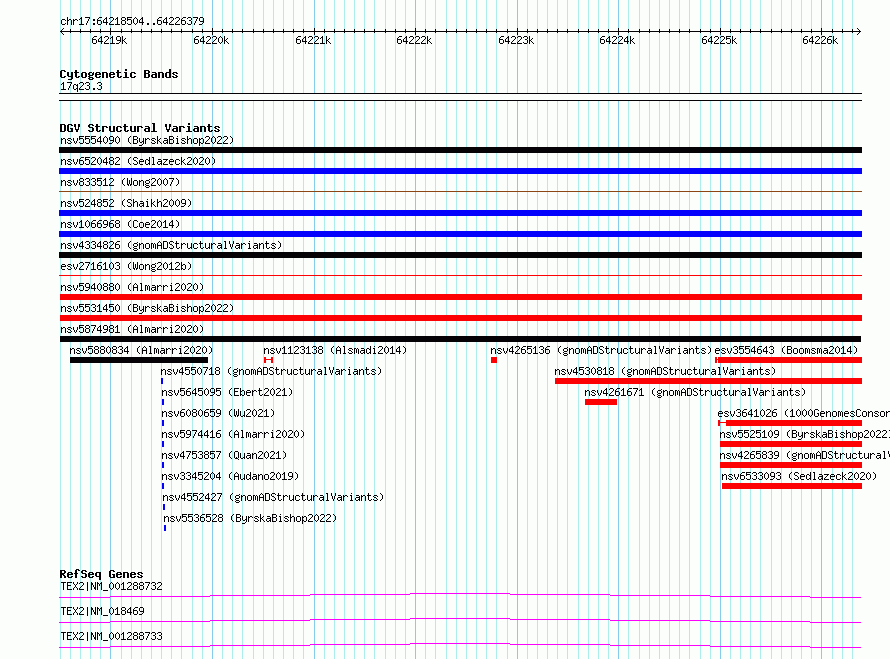Click the blue bar of nsv6520482 (Sedlazeck2020)
890x659 pixels.
(x=460, y=171)
